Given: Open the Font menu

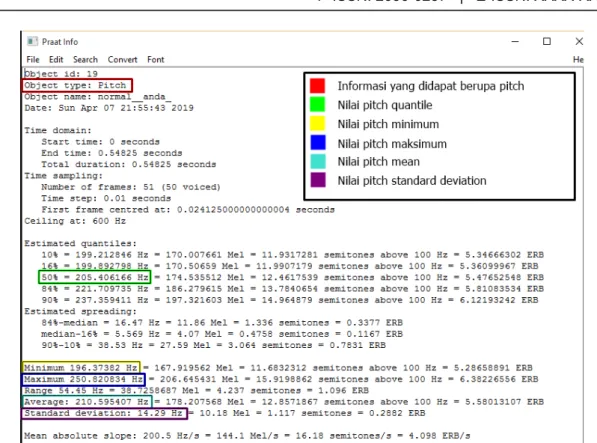Looking at the screenshot, I should [x=156, y=60].
